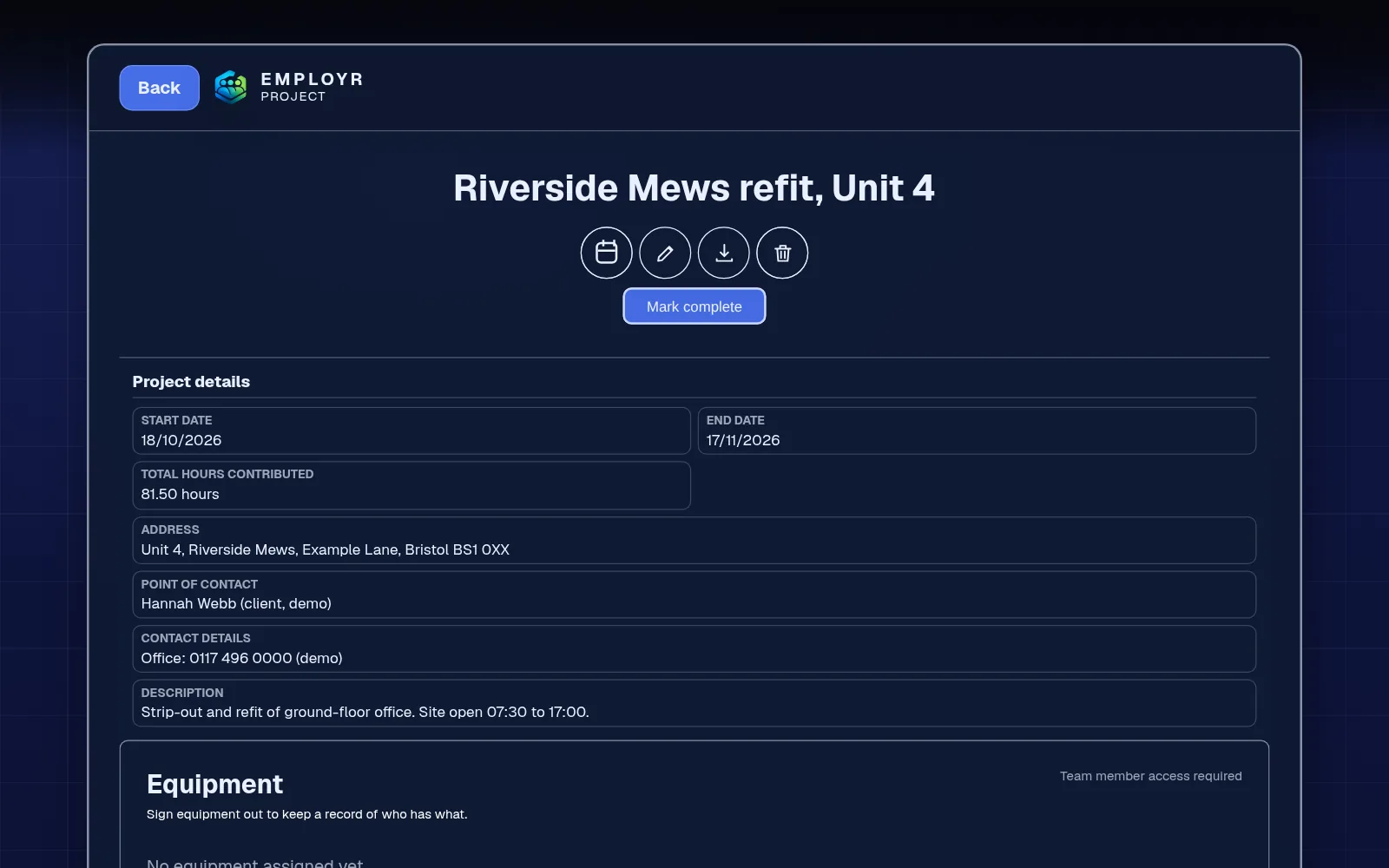1389x868 pixels.
Task: Click the CONTACT DETAILS label
Action: pyautogui.click(x=195, y=638)
